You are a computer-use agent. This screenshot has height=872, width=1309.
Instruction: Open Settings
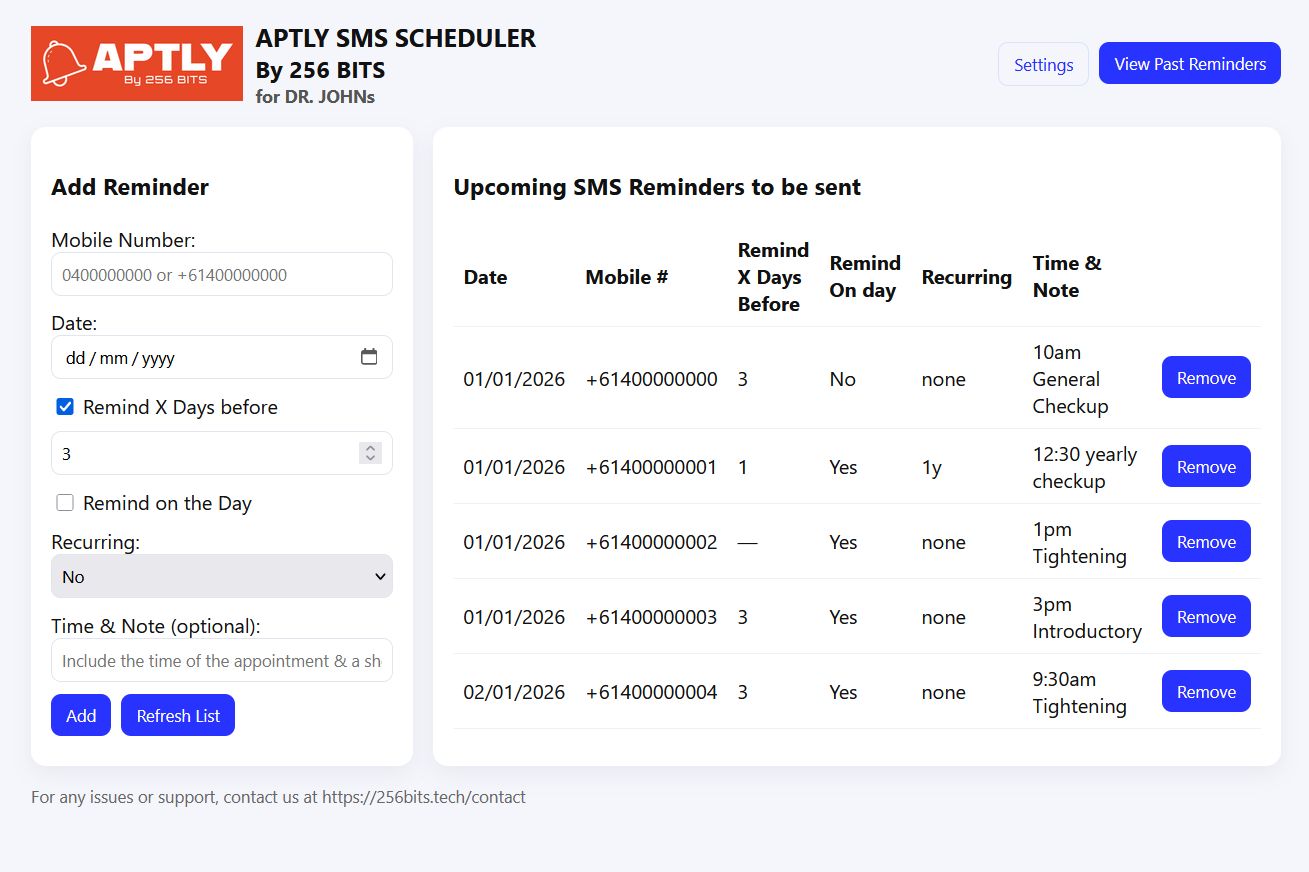click(x=1043, y=64)
